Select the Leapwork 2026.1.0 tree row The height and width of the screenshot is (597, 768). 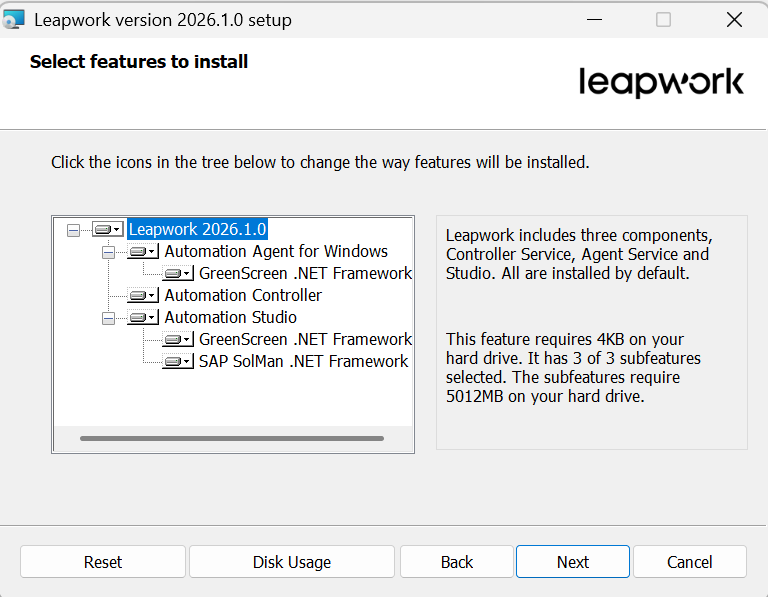(x=197, y=229)
